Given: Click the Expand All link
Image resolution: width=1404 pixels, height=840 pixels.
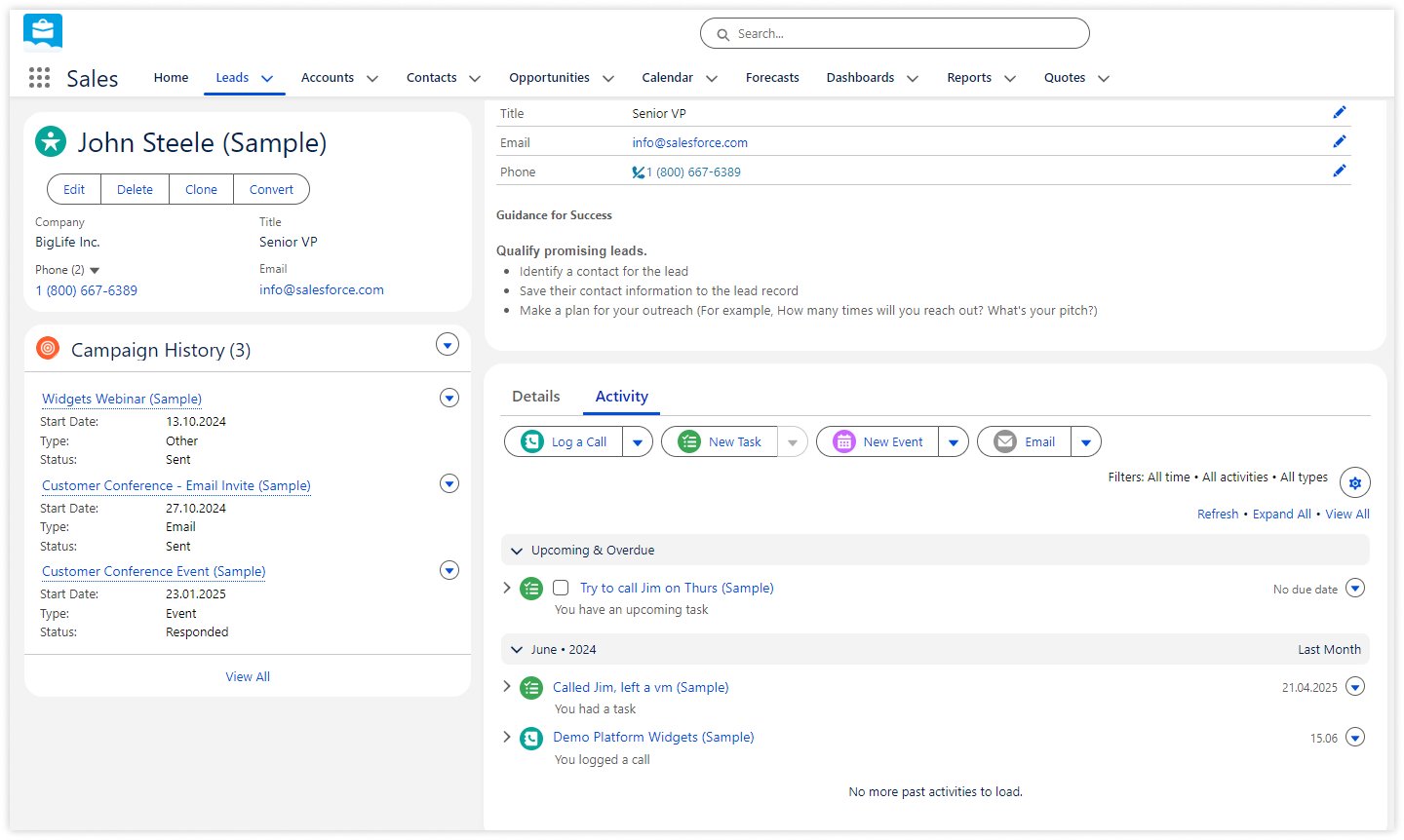Looking at the screenshot, I should click(x=1281, y=514).
